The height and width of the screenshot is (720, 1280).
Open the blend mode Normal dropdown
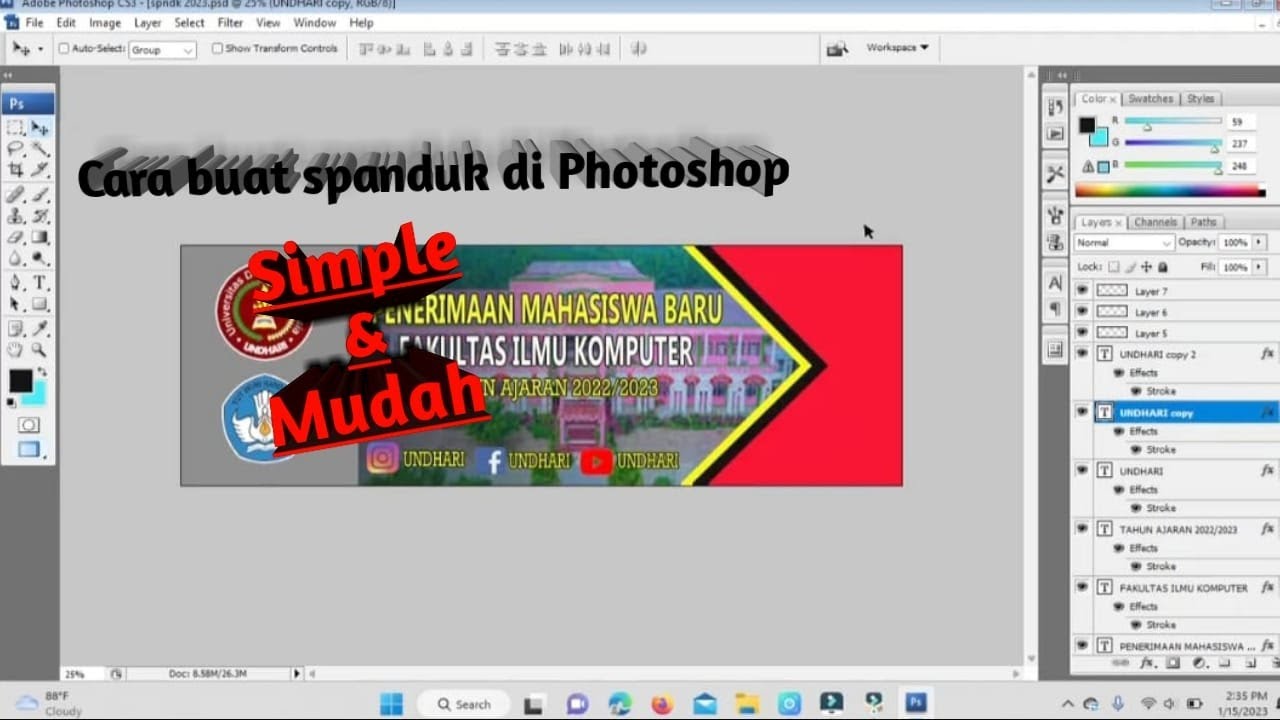[1123, 243]
